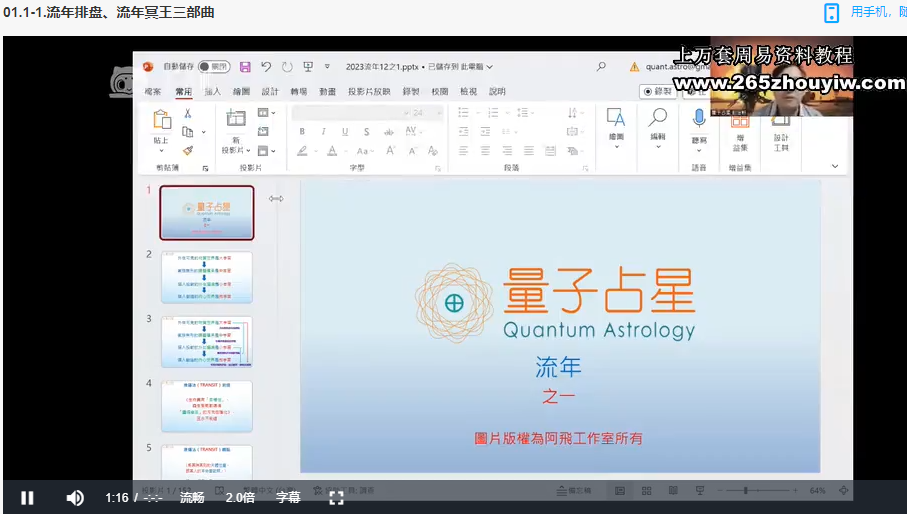Expand the 新投影片 New Slide dropdown arrow
907x514 pixels.
pos(248,150)
